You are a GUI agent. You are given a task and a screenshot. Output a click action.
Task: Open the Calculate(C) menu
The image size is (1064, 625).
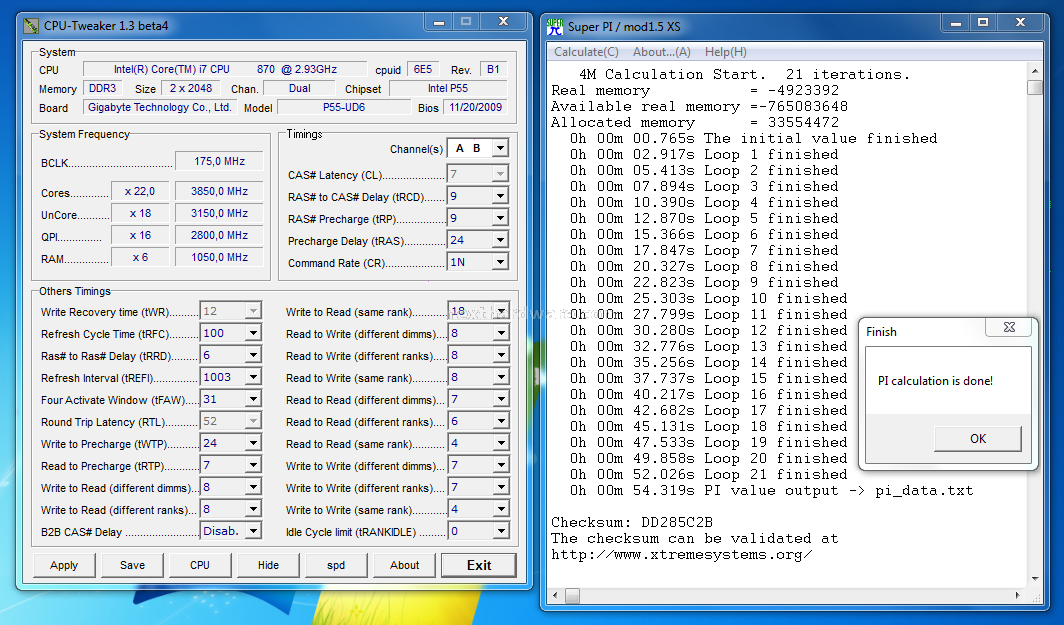point(586,52)
